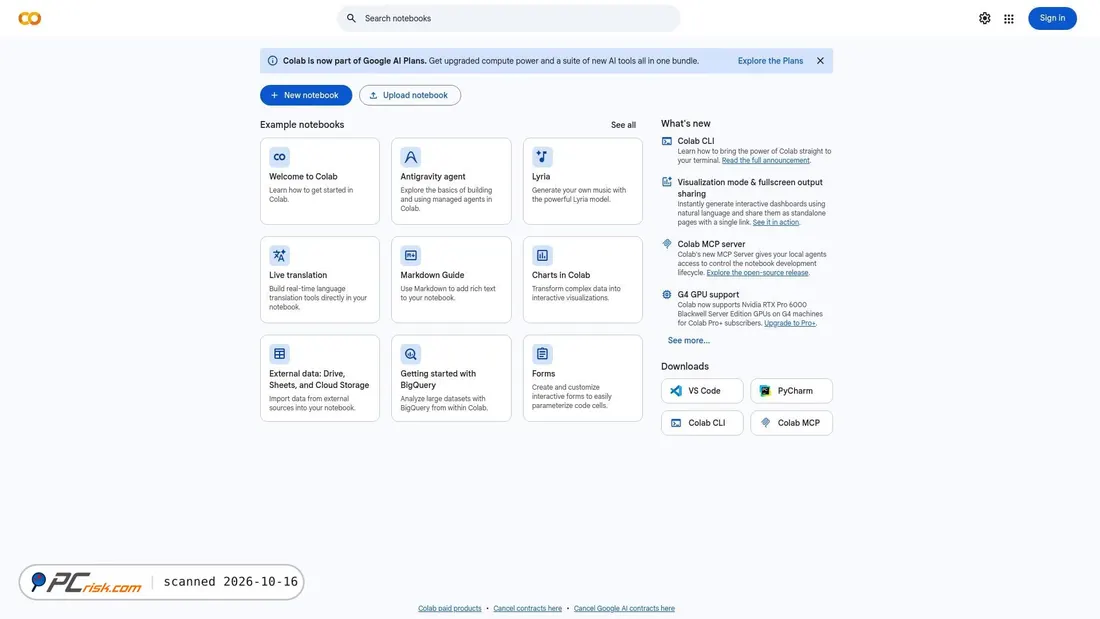Click See all example notebooks
1100x619 pixels.
coord(623,125)
